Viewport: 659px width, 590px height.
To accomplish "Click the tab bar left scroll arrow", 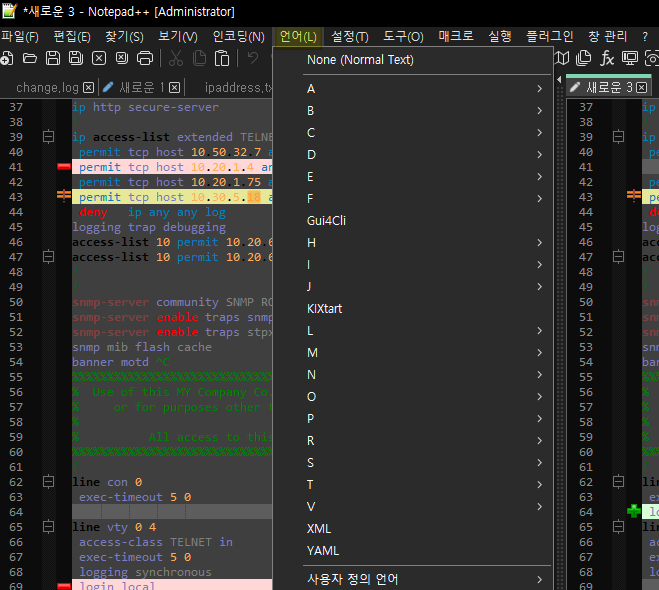I will (x=559, y=79).
